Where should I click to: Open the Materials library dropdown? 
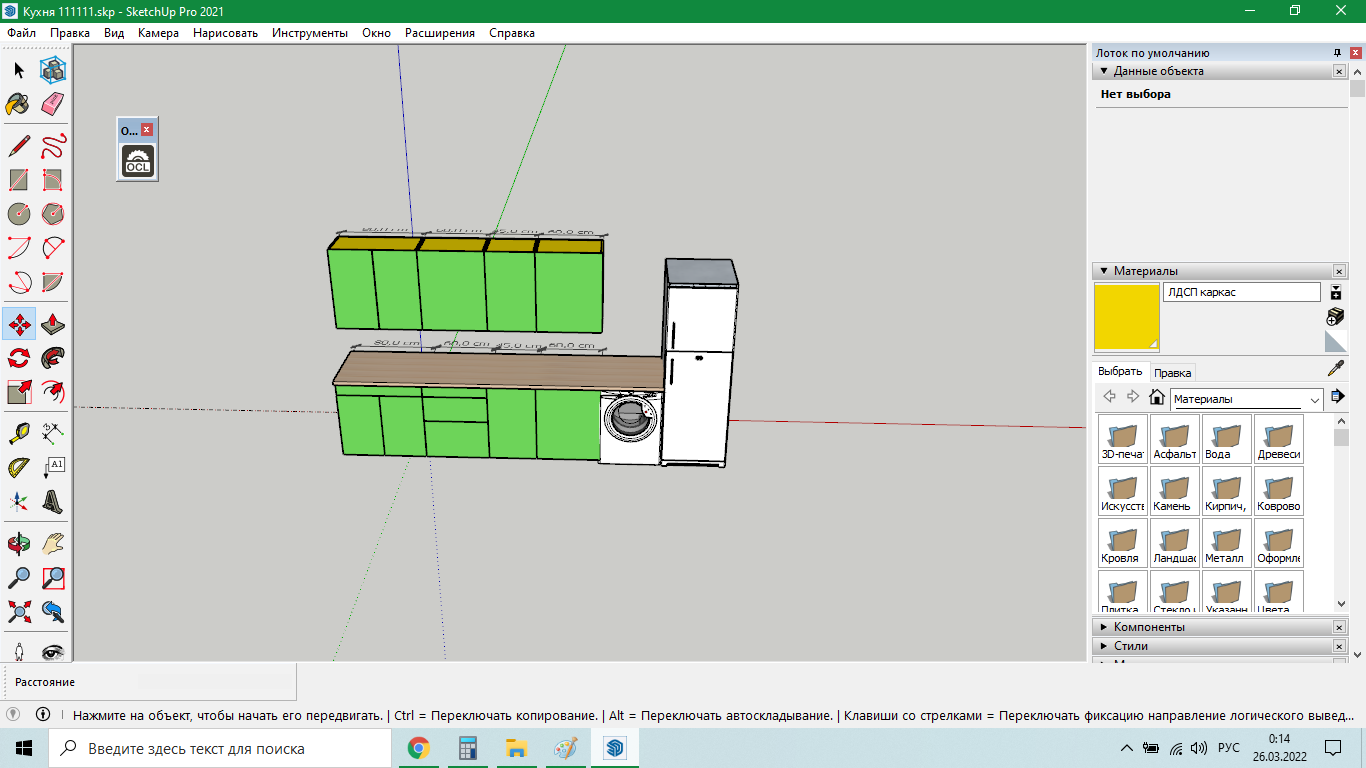[1247, 399]
